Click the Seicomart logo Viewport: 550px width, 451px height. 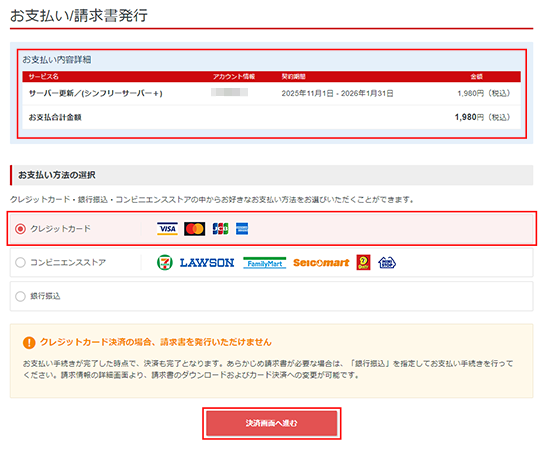click(321, 263)
